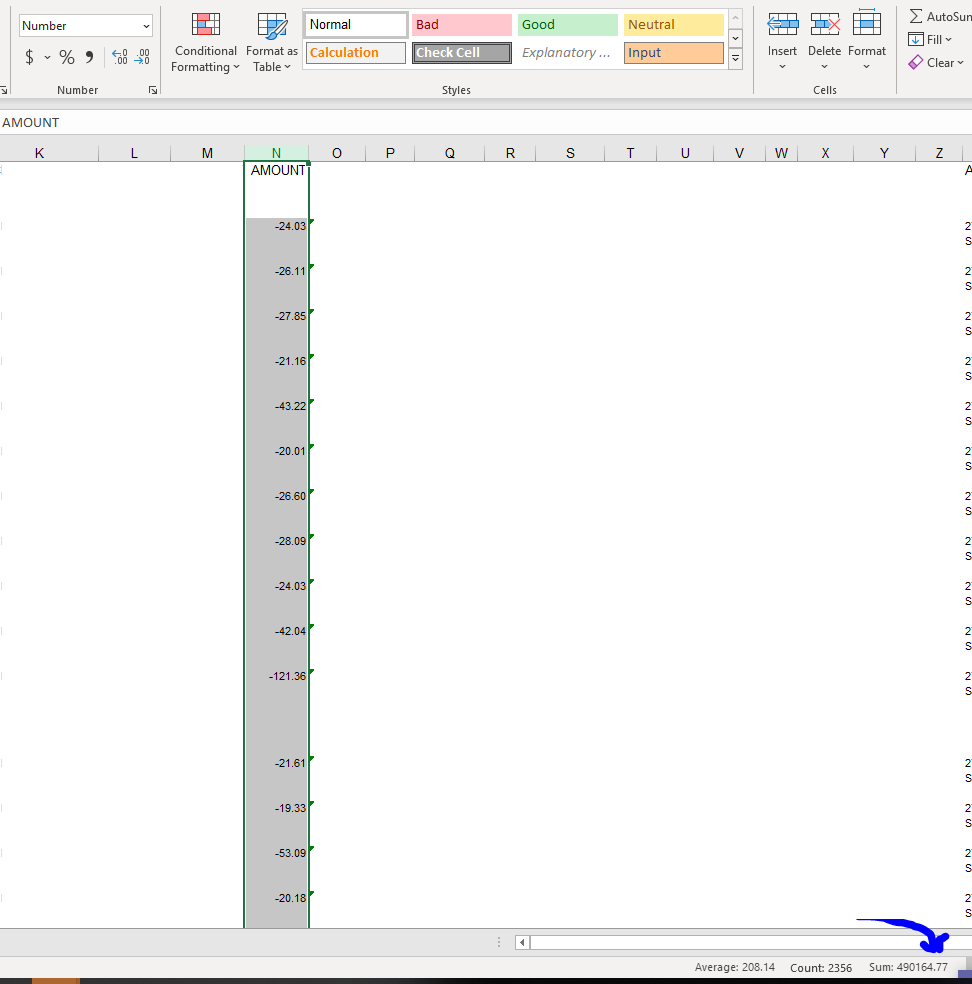Click the AutoSum icon
972x984 pixels.
[917, 15]
